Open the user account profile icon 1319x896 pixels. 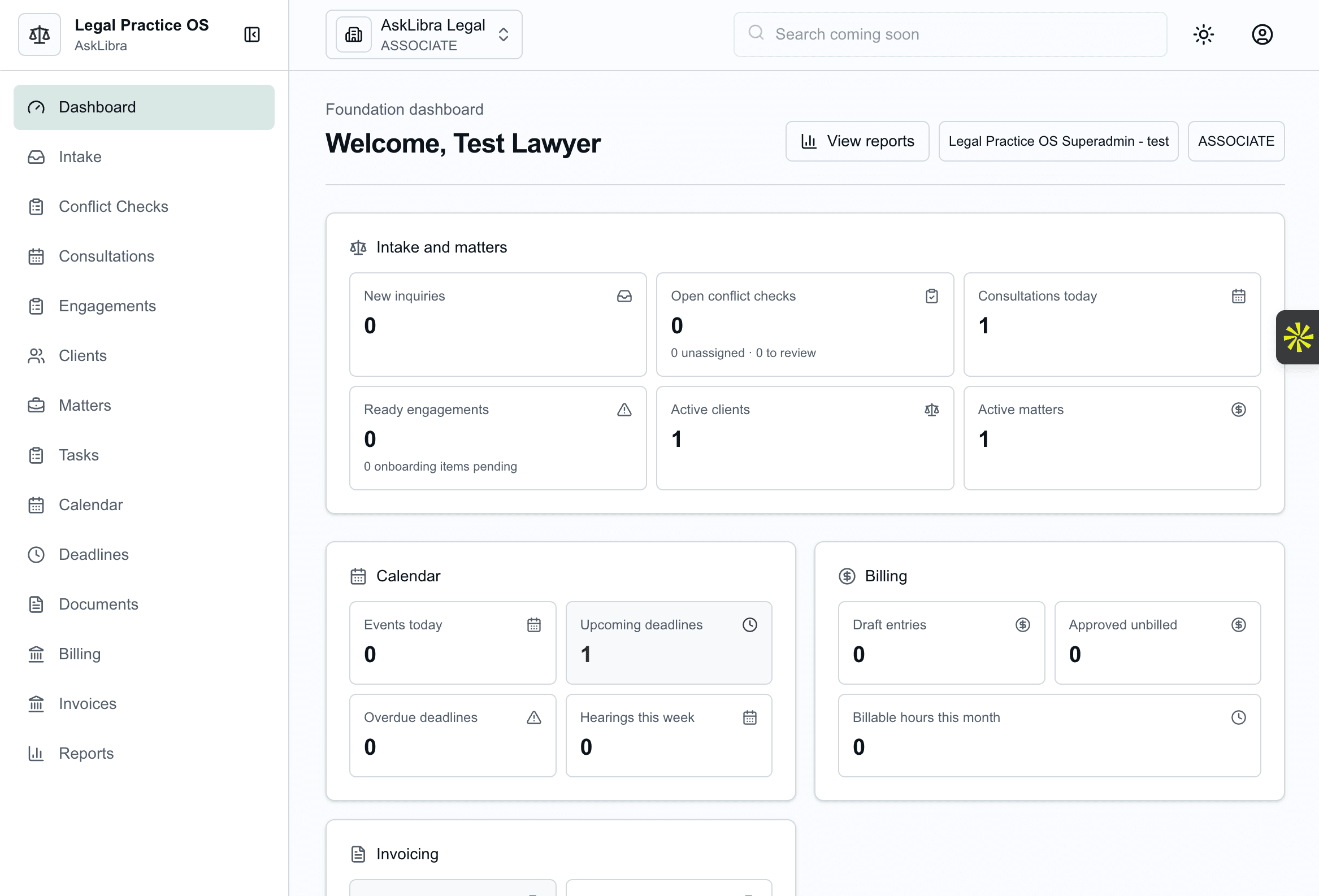tap(1262, 34)
